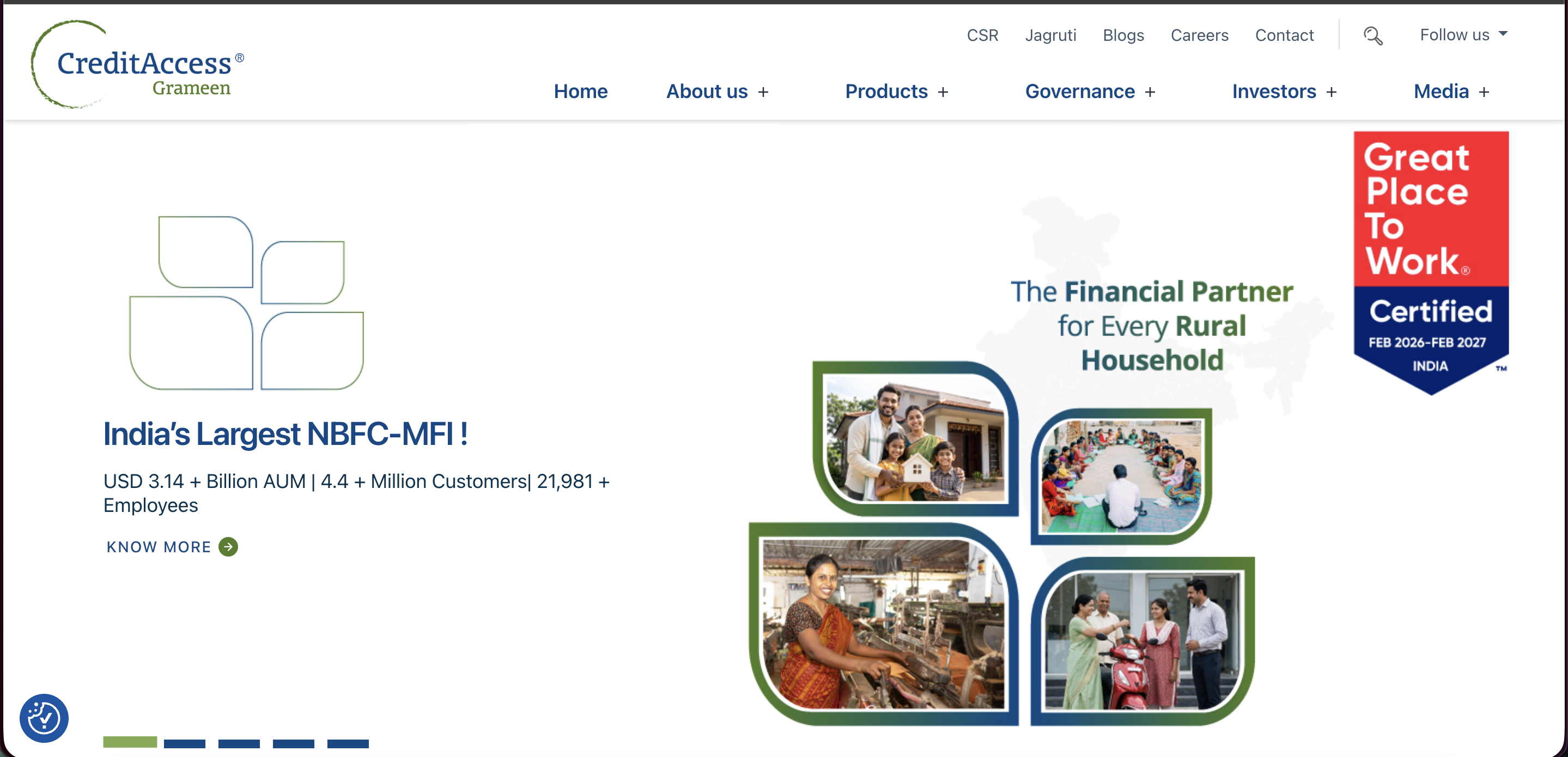
Task: Open the search magnifier icon
Action: tap(1372, 36)
